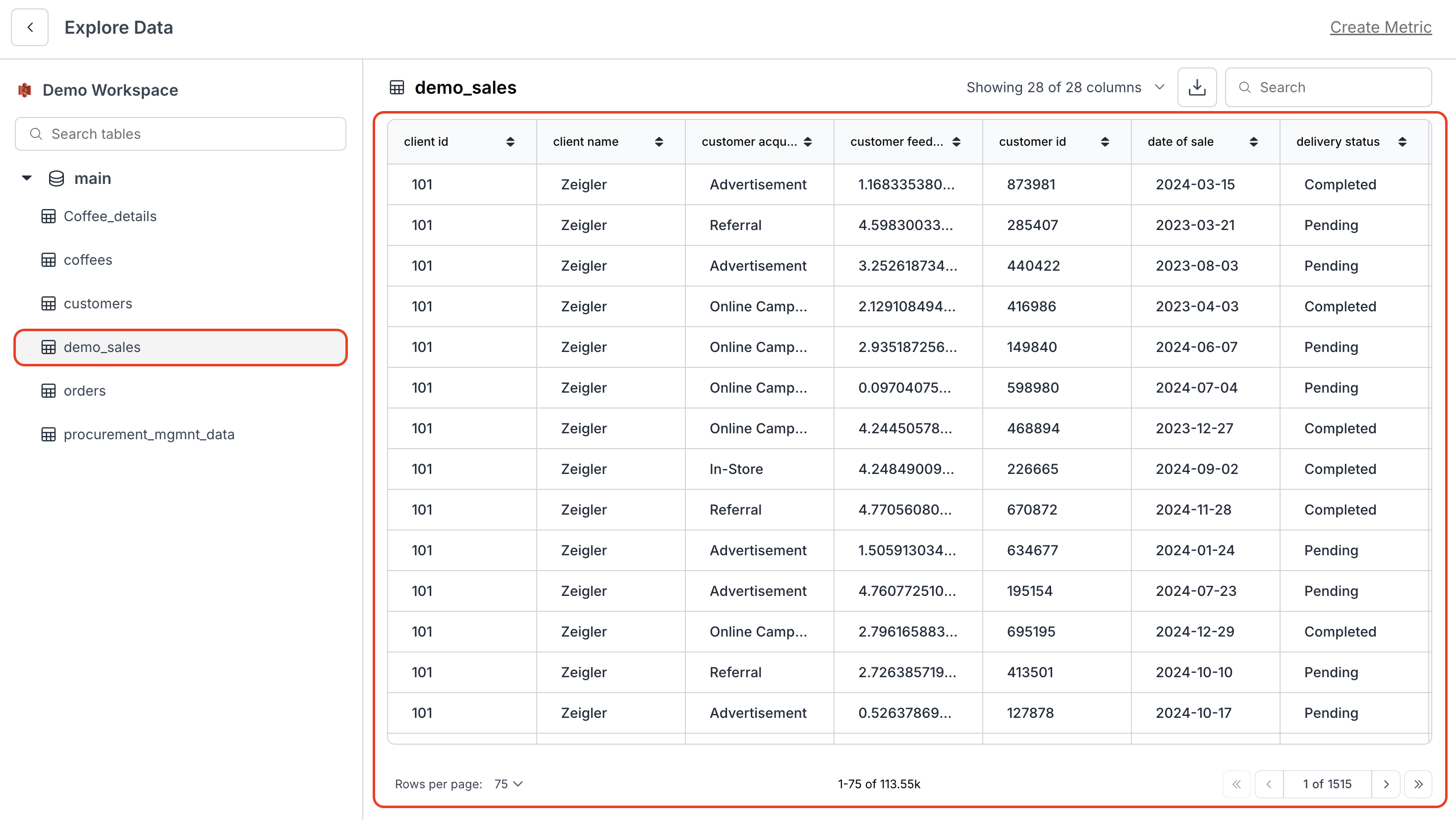Viewport: 1456px width, 820px height.
Task: Open the Rows per page dropdown
Action: click(508, 784)
